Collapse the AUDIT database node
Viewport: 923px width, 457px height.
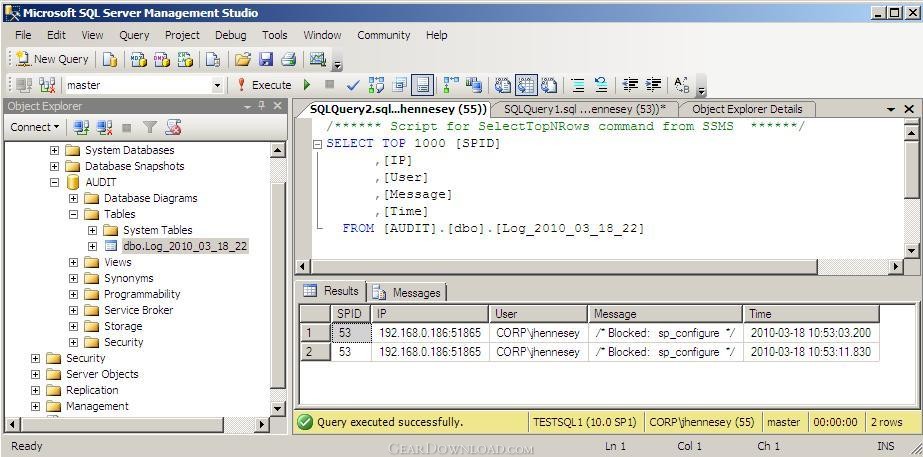[54, 182]
